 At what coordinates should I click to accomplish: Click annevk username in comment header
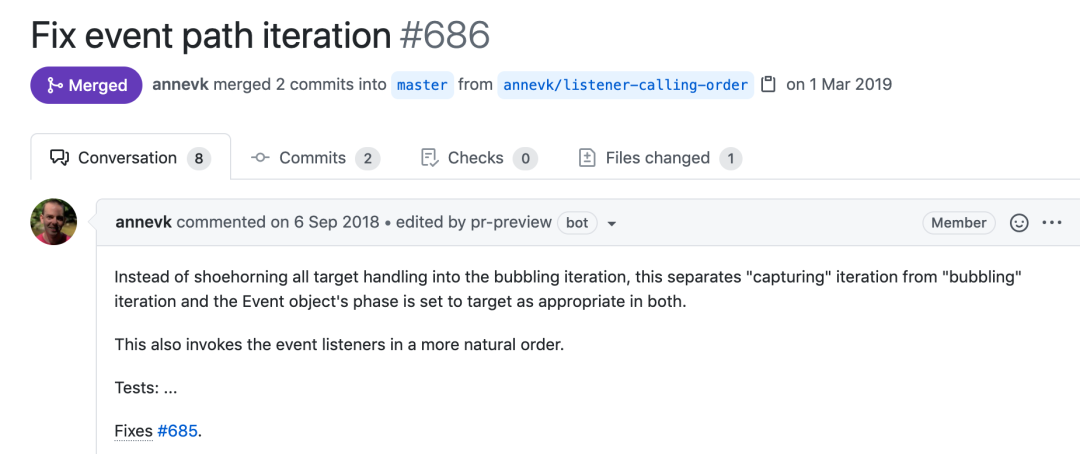[x=144, y=223]
